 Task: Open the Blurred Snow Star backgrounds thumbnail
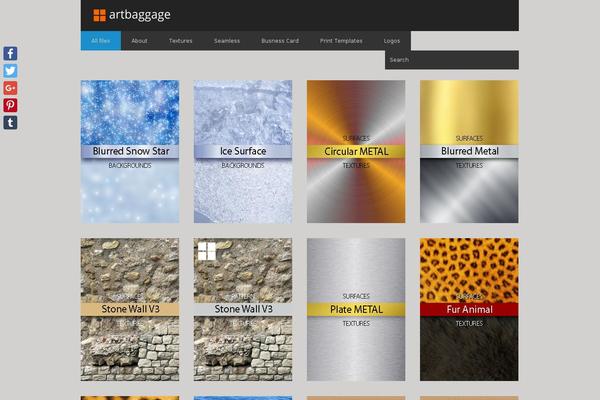tap(130, 152)
